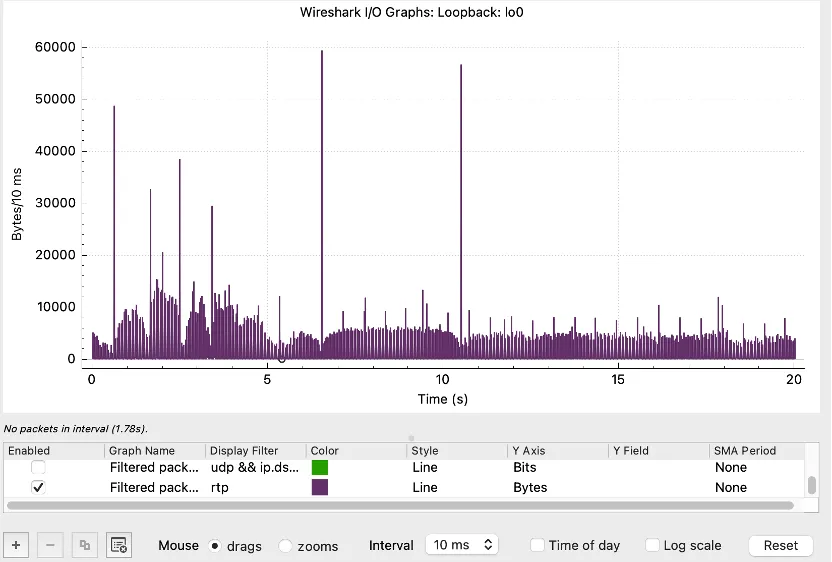Enable the udp filtered packets graph
832x562 pixels.
pos(38,468)
